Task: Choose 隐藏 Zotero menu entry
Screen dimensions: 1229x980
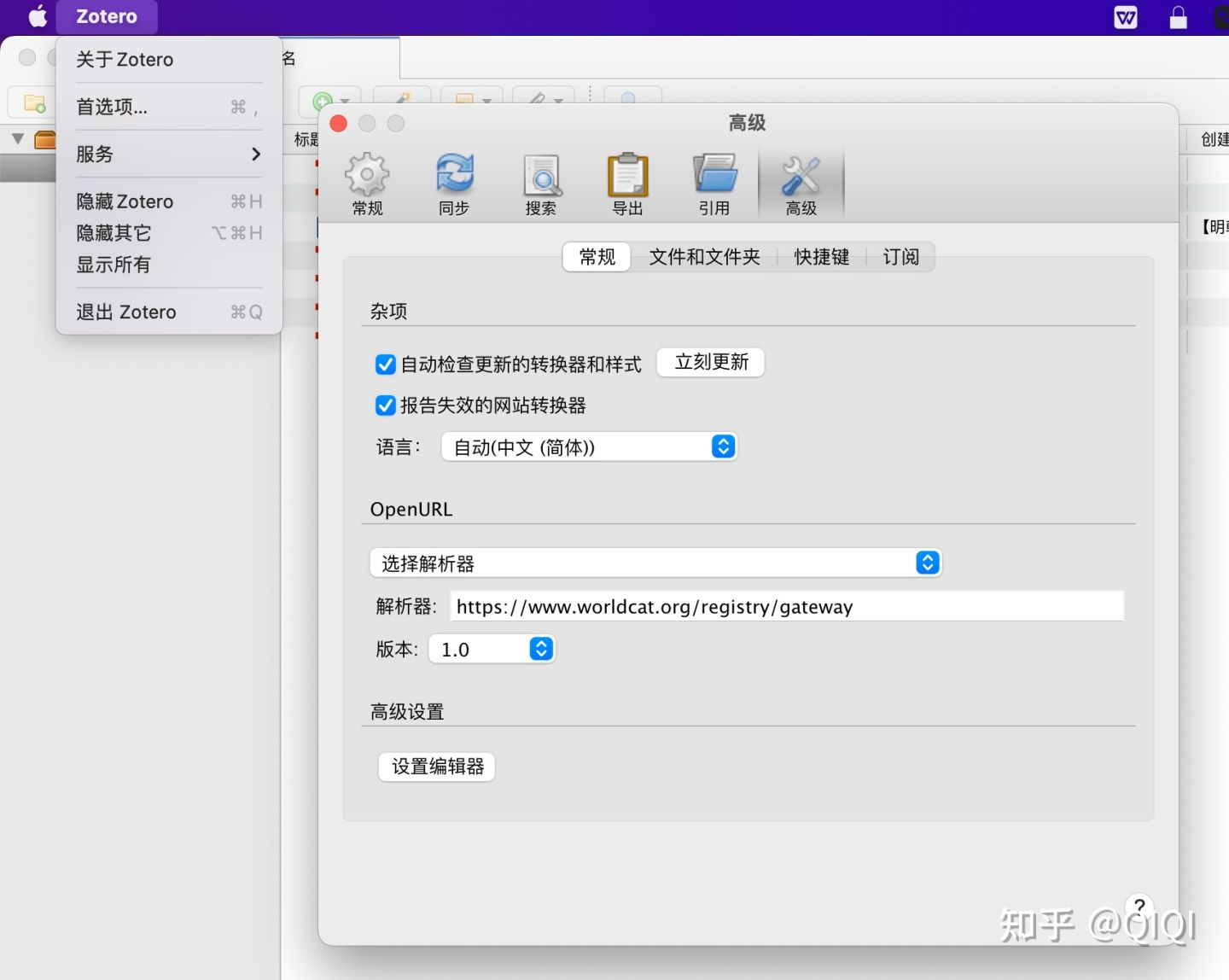Action: [169, 201]
